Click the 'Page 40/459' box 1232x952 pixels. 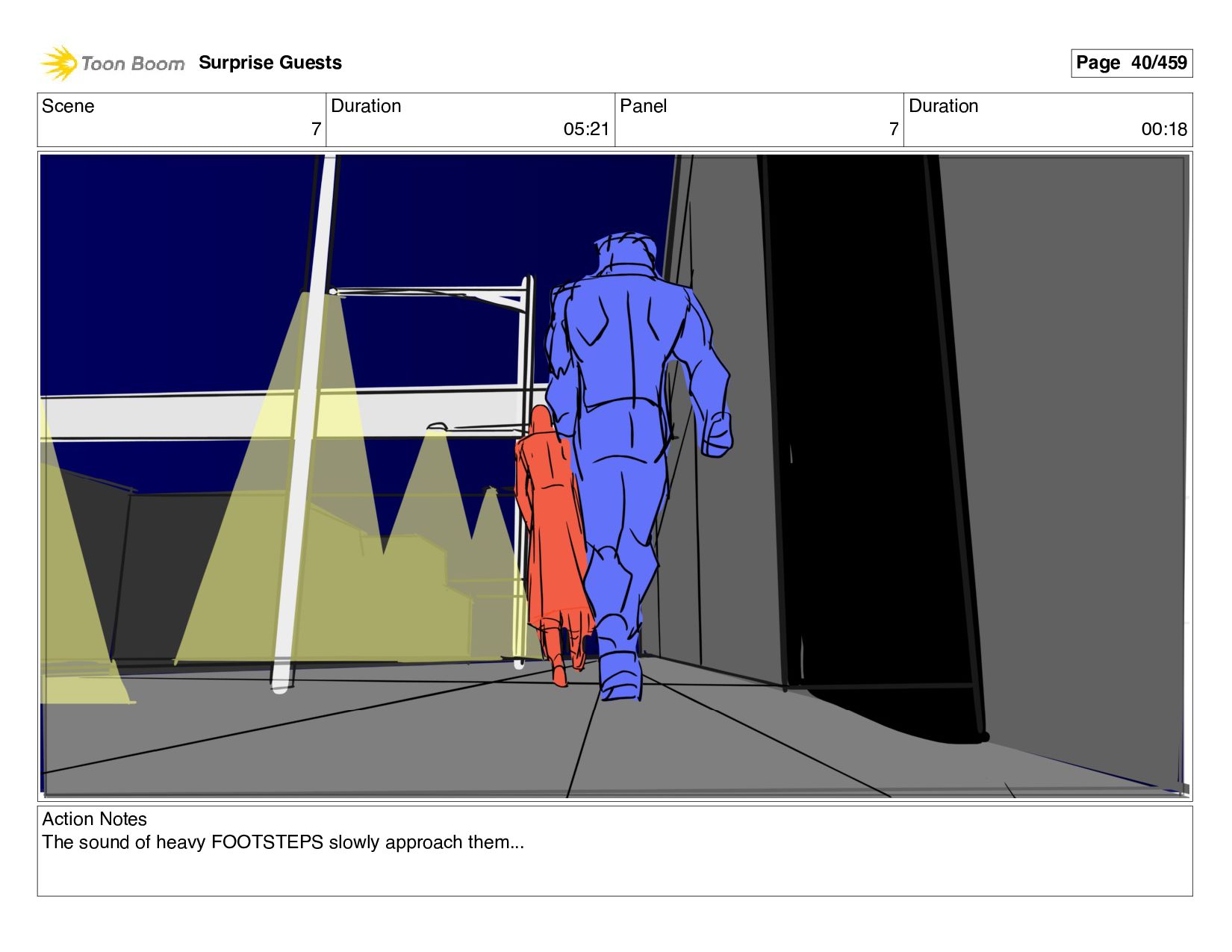(1131, 63)
